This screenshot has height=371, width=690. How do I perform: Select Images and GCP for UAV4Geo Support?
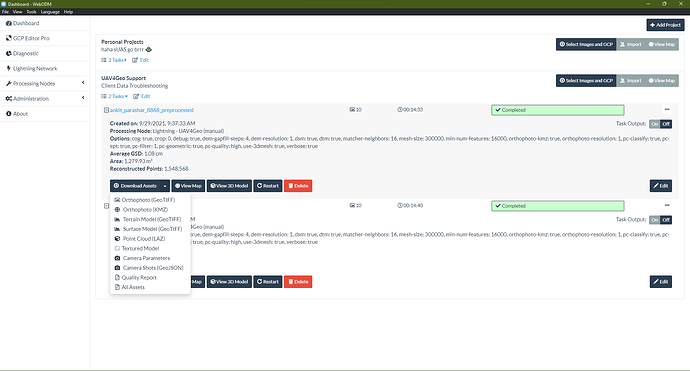[x=586, y=81]
